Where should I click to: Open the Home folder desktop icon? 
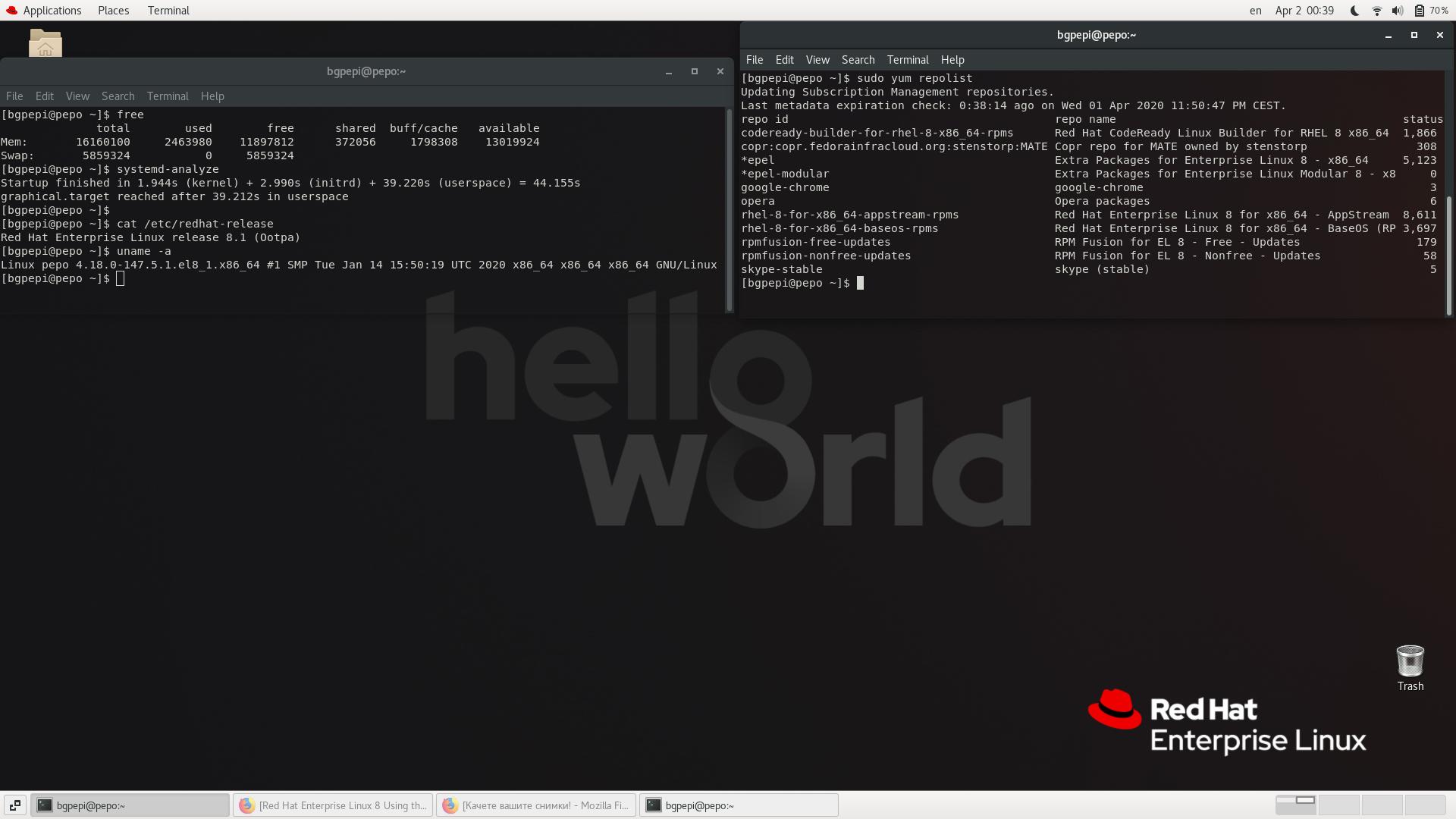point(45,42)
